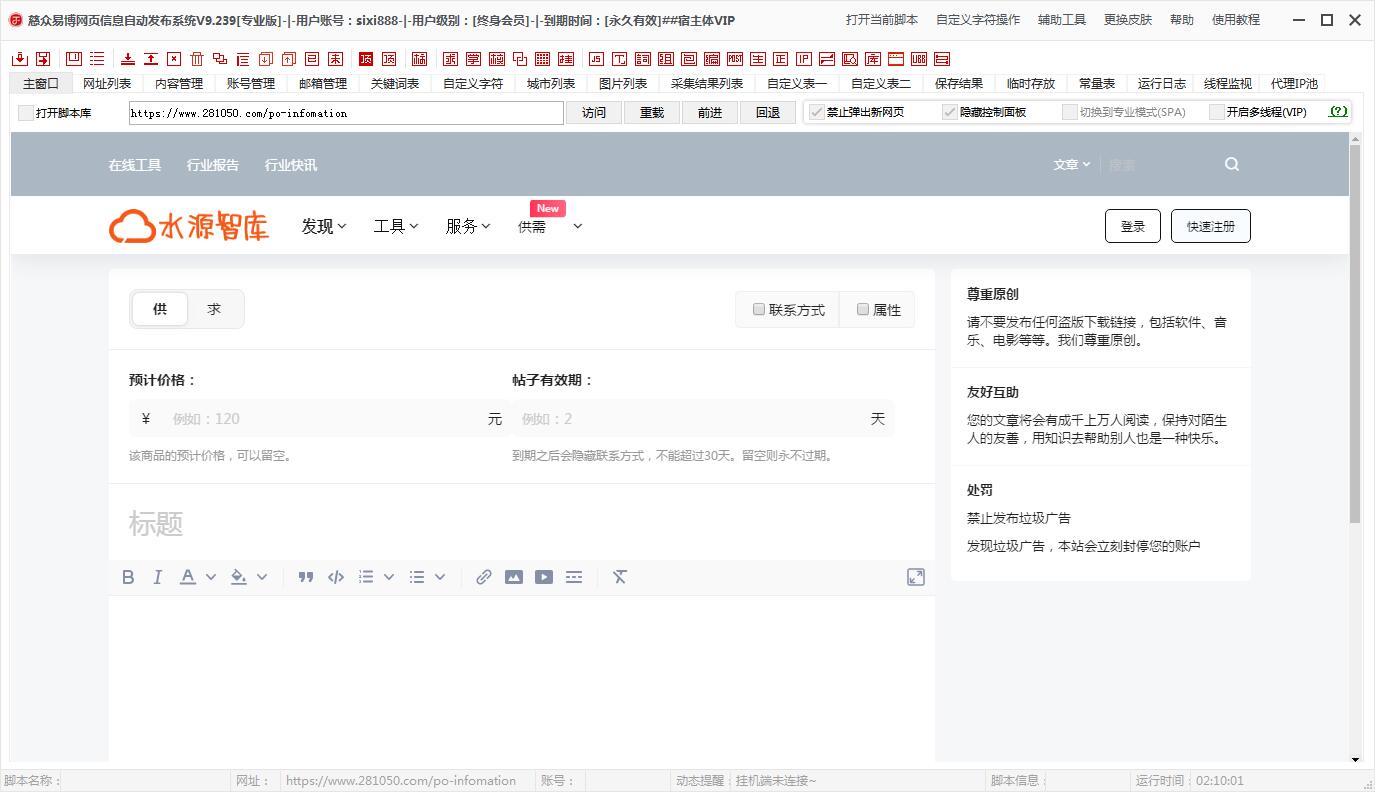1375x792 pixels.
Task: Expand the editor to fullscreen
Action: coord(916,577)
